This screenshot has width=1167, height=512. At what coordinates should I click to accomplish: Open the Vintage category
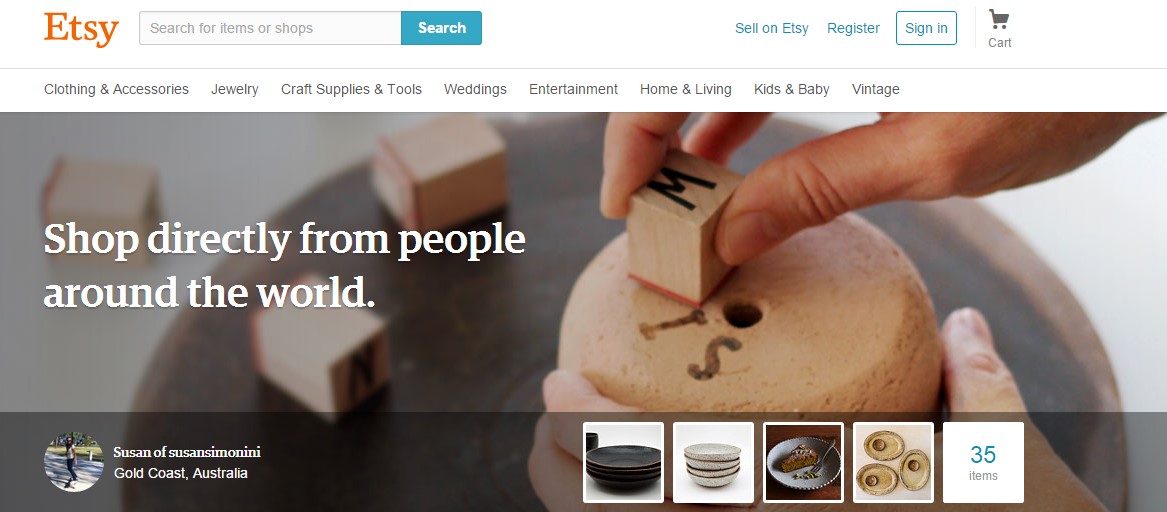pyautogui.click(x=875, y=89)
